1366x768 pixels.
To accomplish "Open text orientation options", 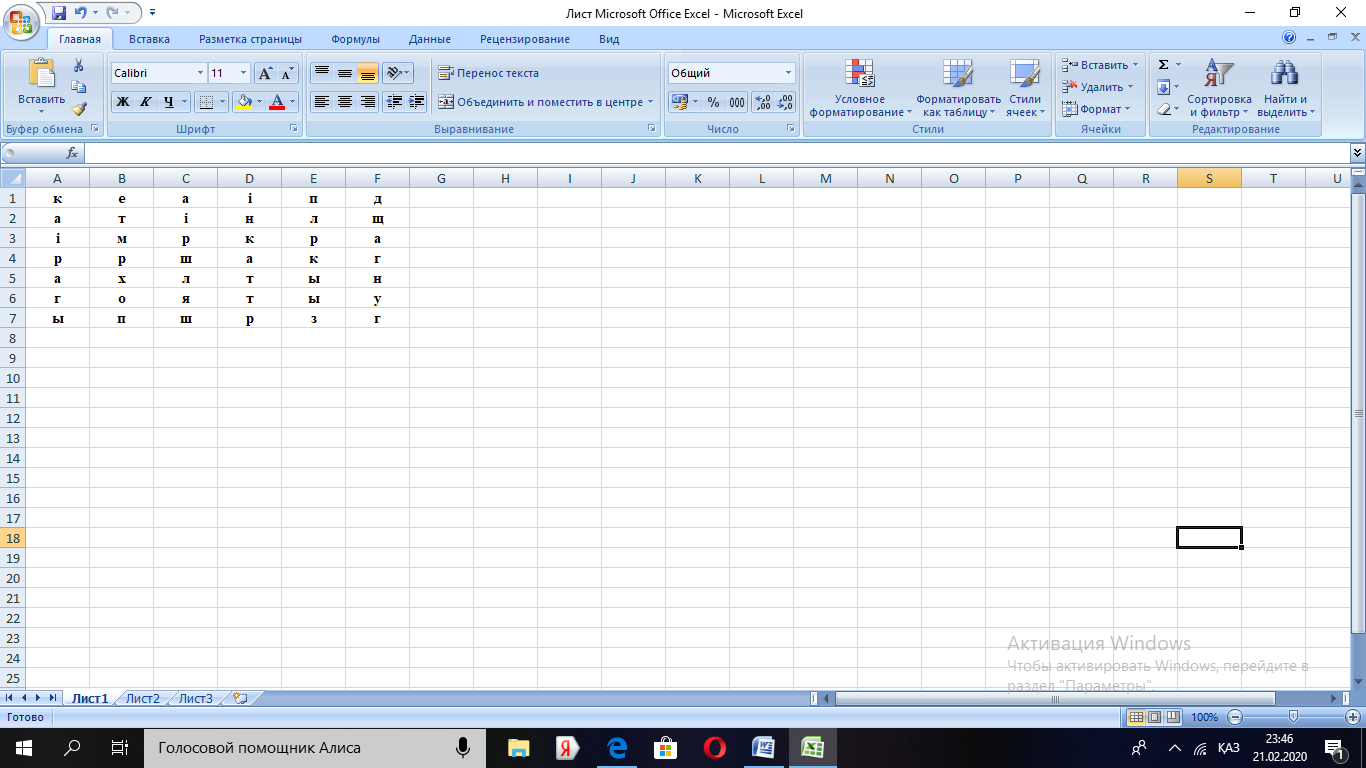I will click(x=397, y=73).
